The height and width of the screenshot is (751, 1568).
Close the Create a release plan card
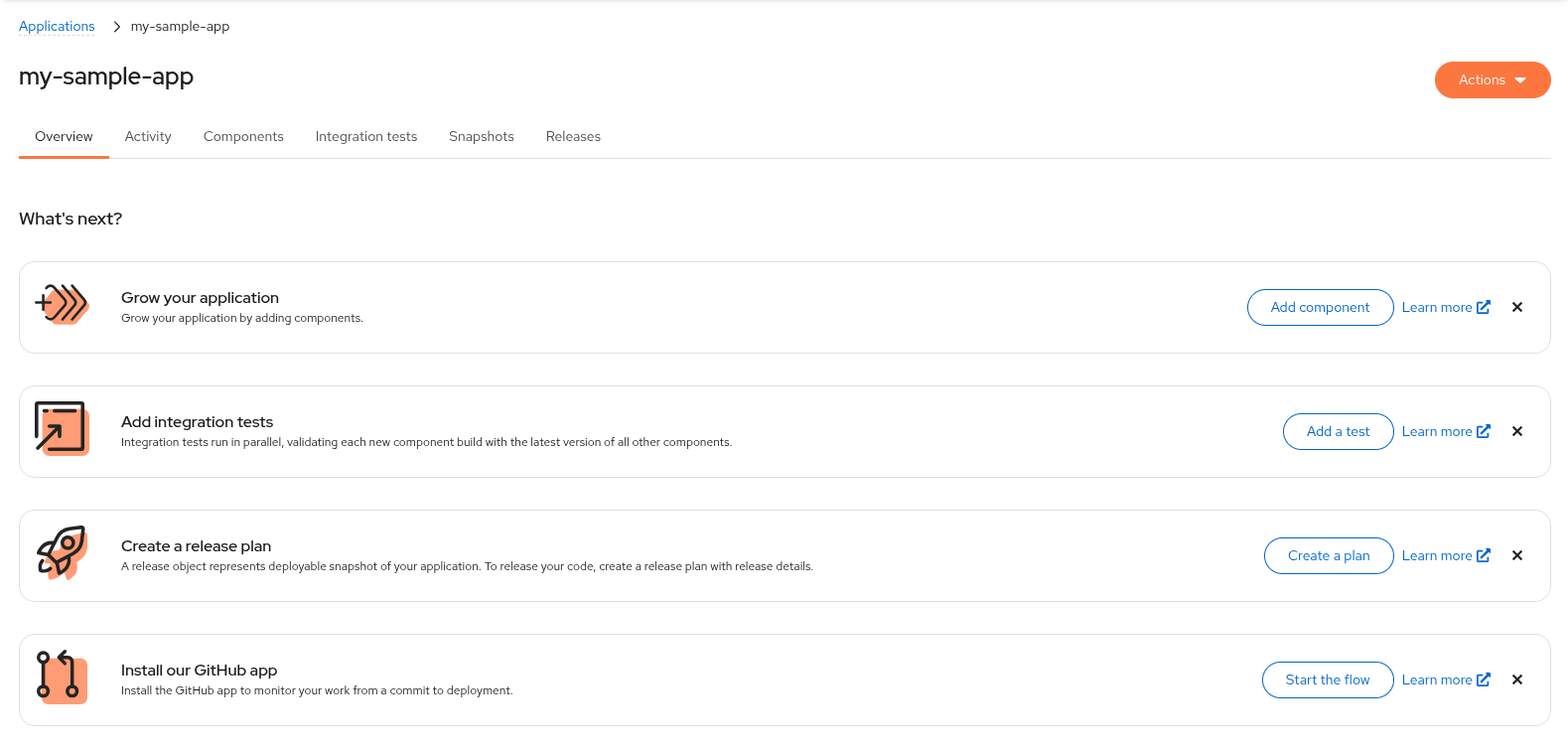[x=1517, y=555]
